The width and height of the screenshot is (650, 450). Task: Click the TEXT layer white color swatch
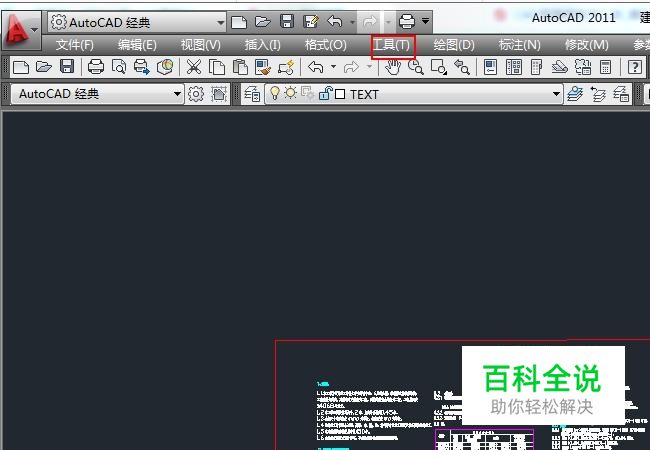(x=340, y=94)
